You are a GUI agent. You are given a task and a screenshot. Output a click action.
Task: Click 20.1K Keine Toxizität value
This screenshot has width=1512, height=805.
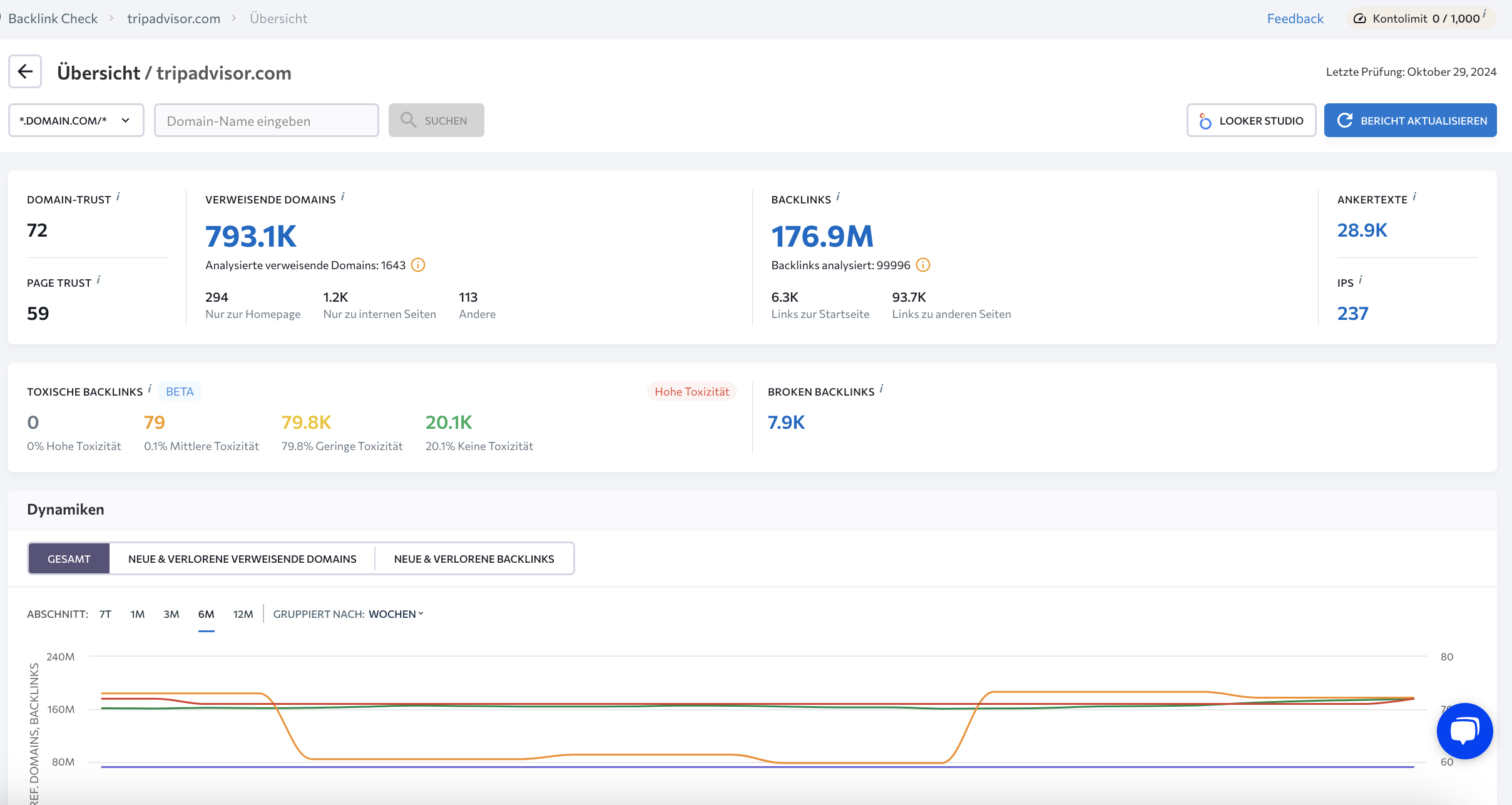tap(449, 423)
